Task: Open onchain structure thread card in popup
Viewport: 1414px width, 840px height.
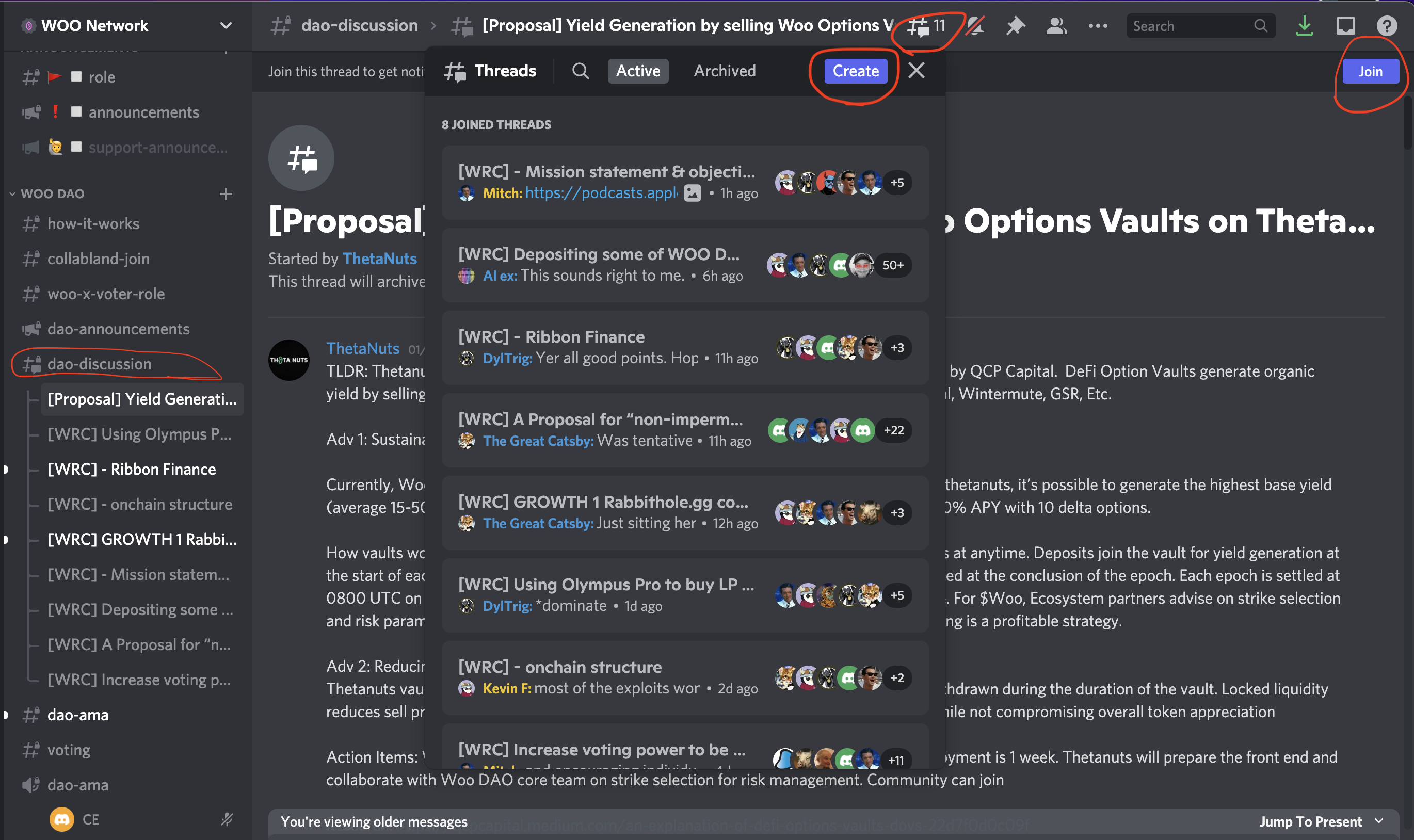Action: coord(685,678)
